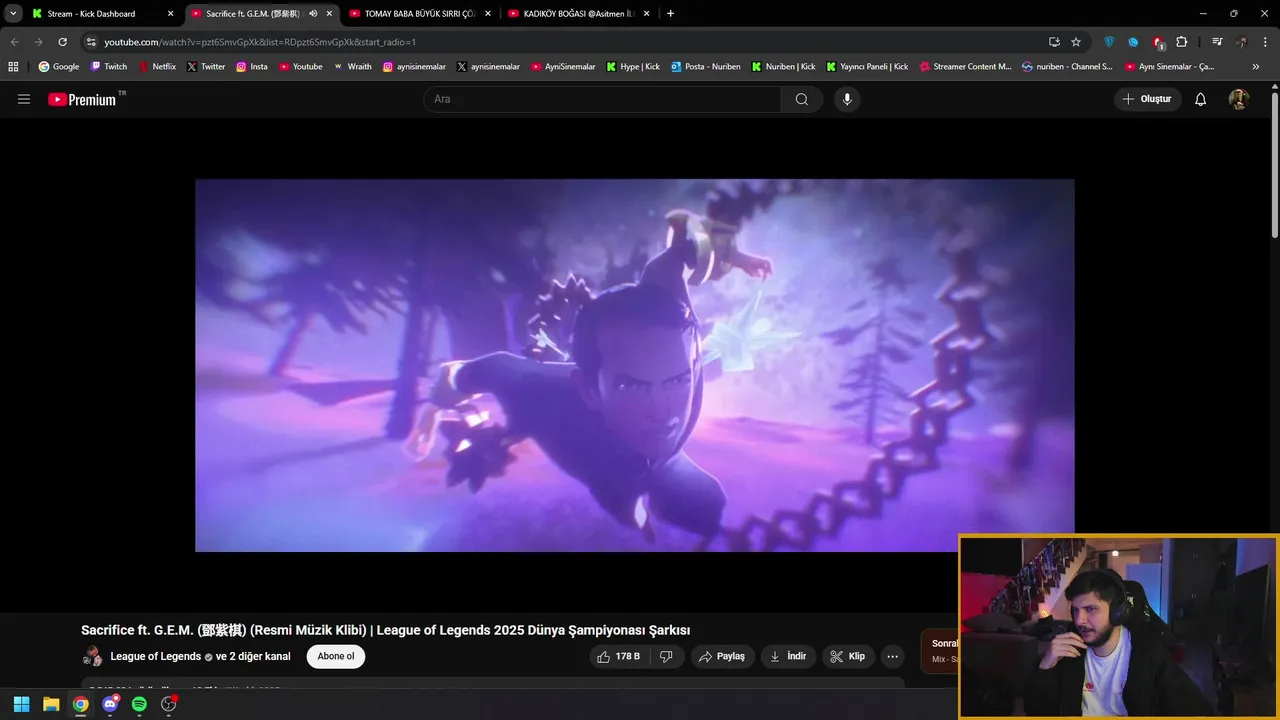Close the Stream - Kick Dashboard tab
1280x720 pixels.
[x=170, y=14]
